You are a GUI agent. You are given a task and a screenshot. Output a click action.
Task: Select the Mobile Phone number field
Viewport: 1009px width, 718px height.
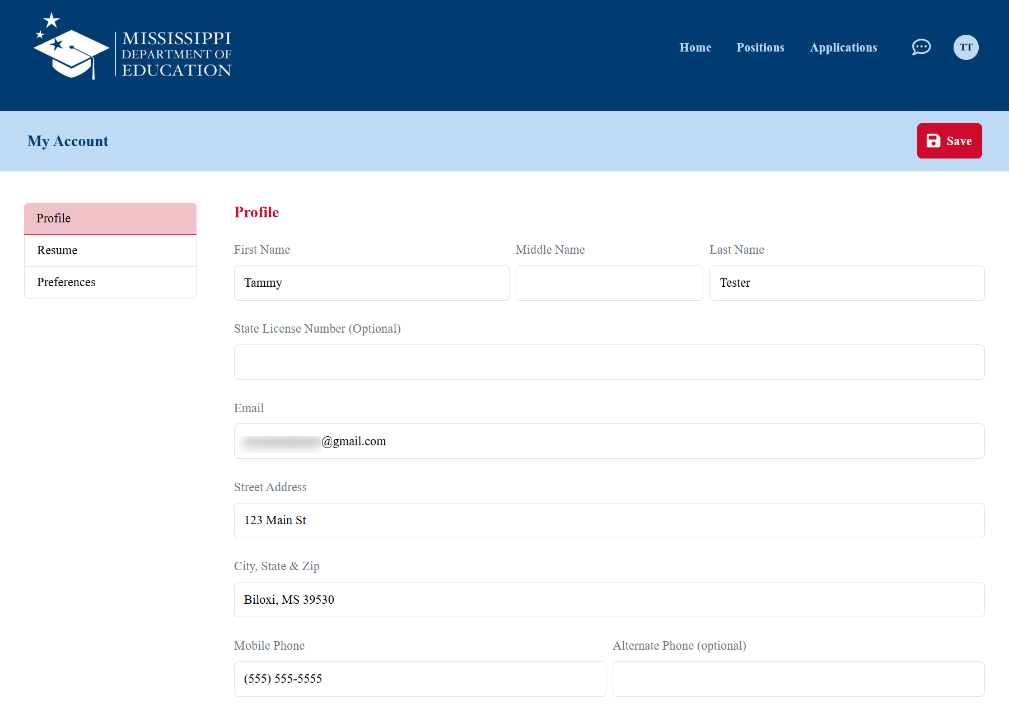[419, 679]
